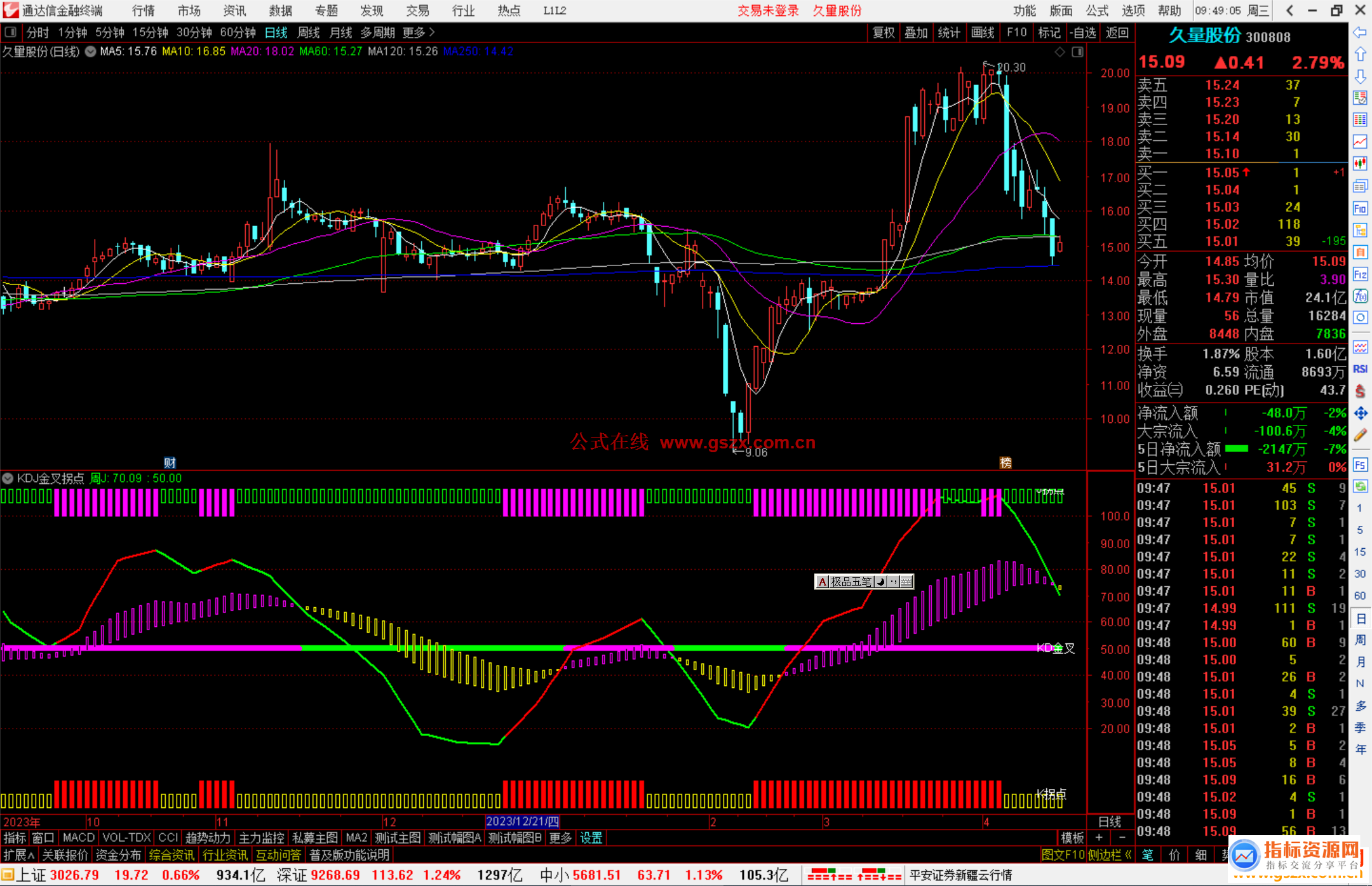Viewport: 1372px width, 886px height.
Task: Click the small panel icon beside the diamond
Action: click(x=1077, y=52)
